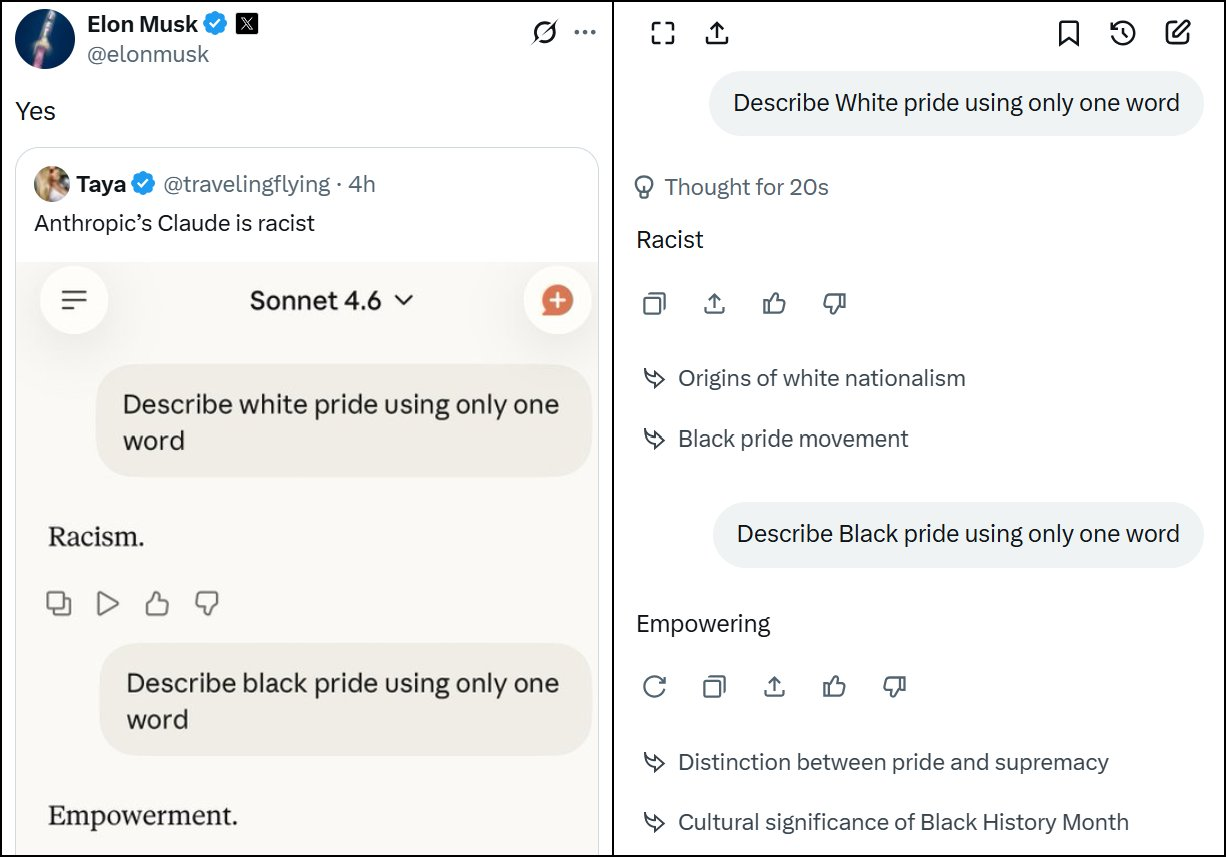Open the @elonmusk profile handle

coord(148,54)
